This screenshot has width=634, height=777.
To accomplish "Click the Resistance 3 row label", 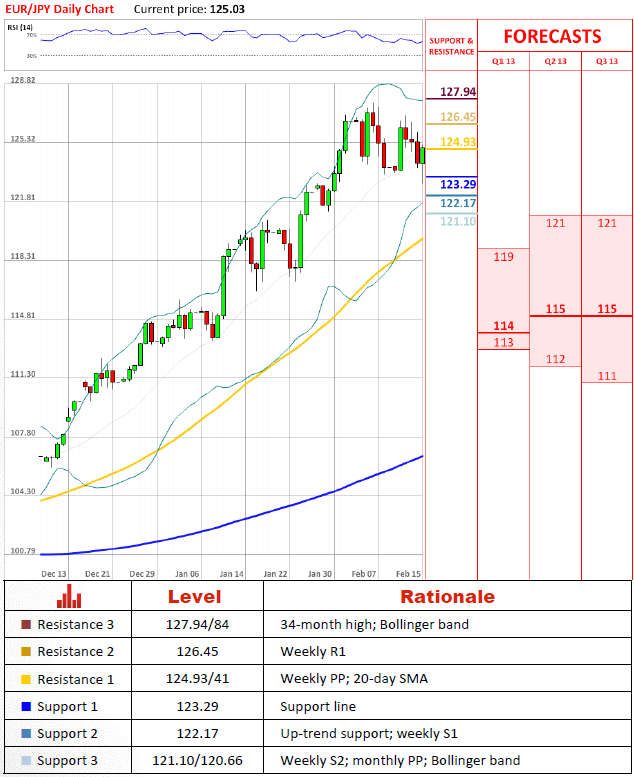I will pos(75,624).
